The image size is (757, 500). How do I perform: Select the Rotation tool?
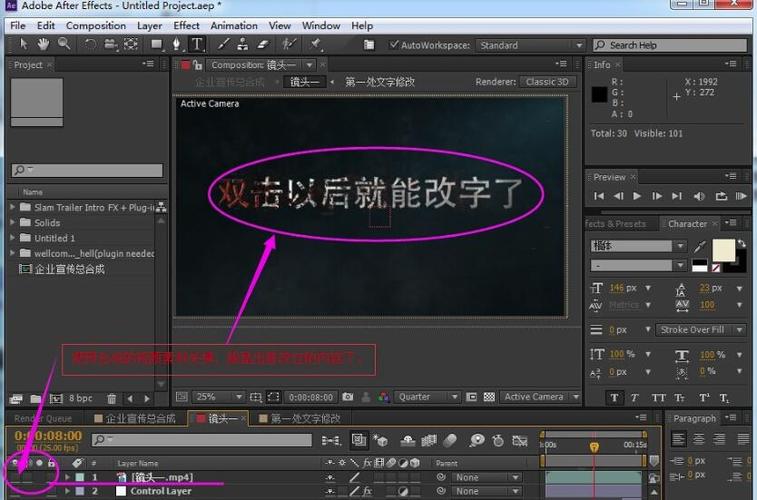point(90,44)
